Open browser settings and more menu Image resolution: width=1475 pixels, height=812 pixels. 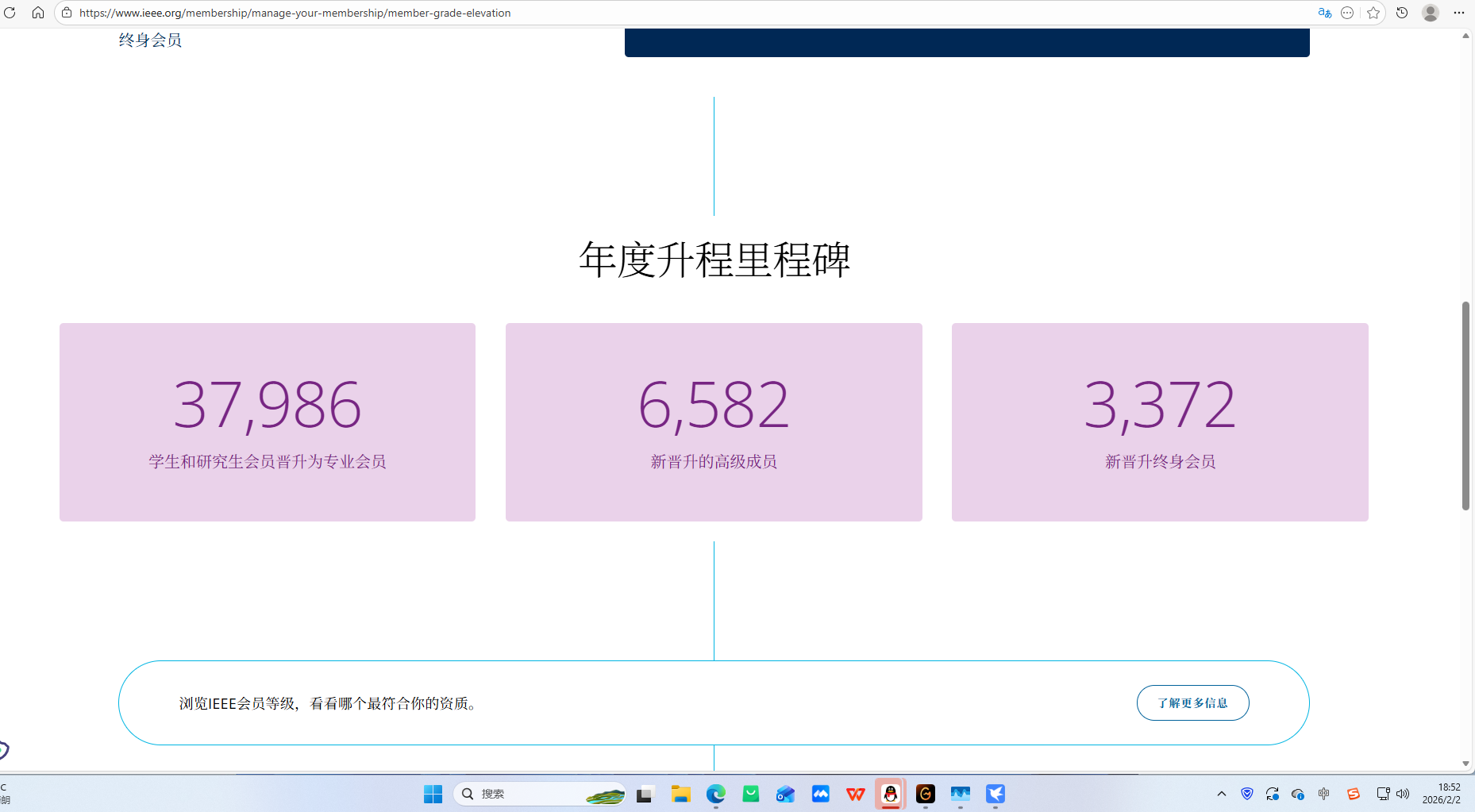point(1459,13)
